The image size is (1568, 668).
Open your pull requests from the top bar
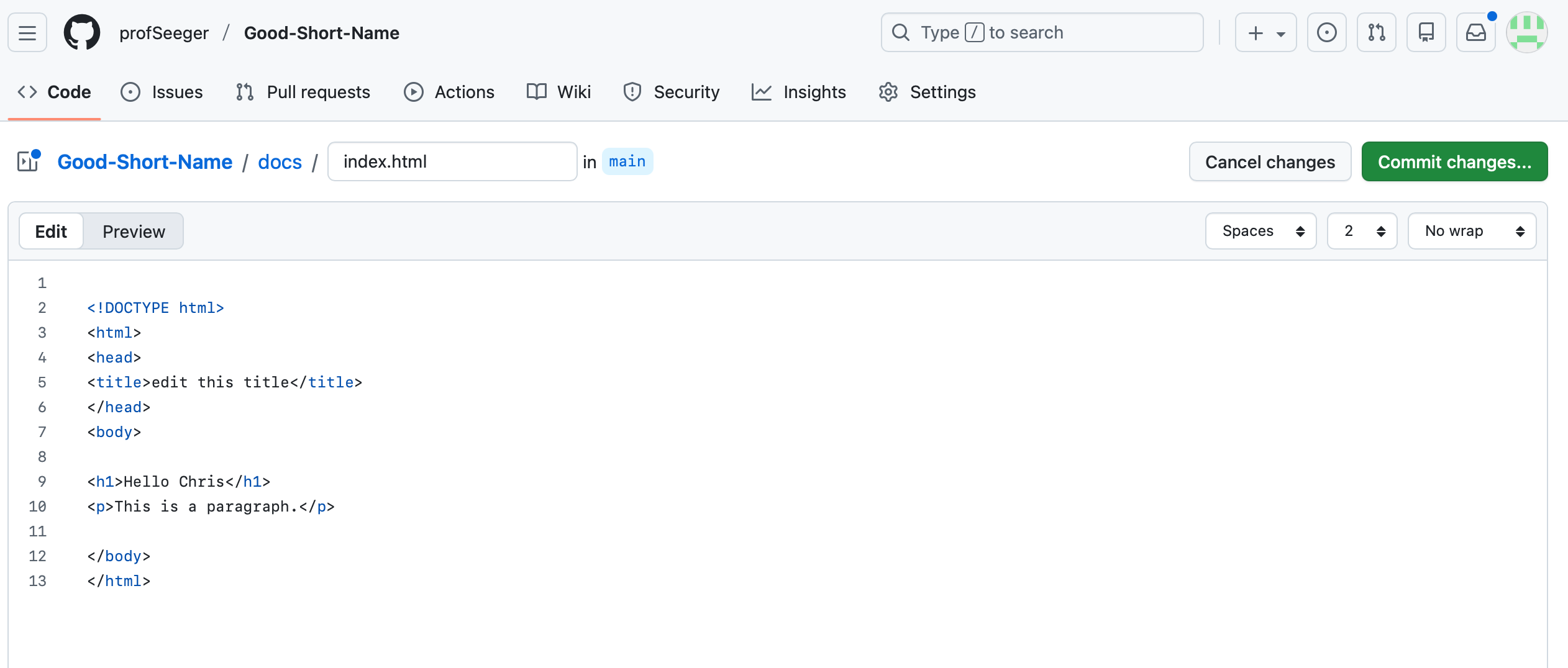(1376, 32)
